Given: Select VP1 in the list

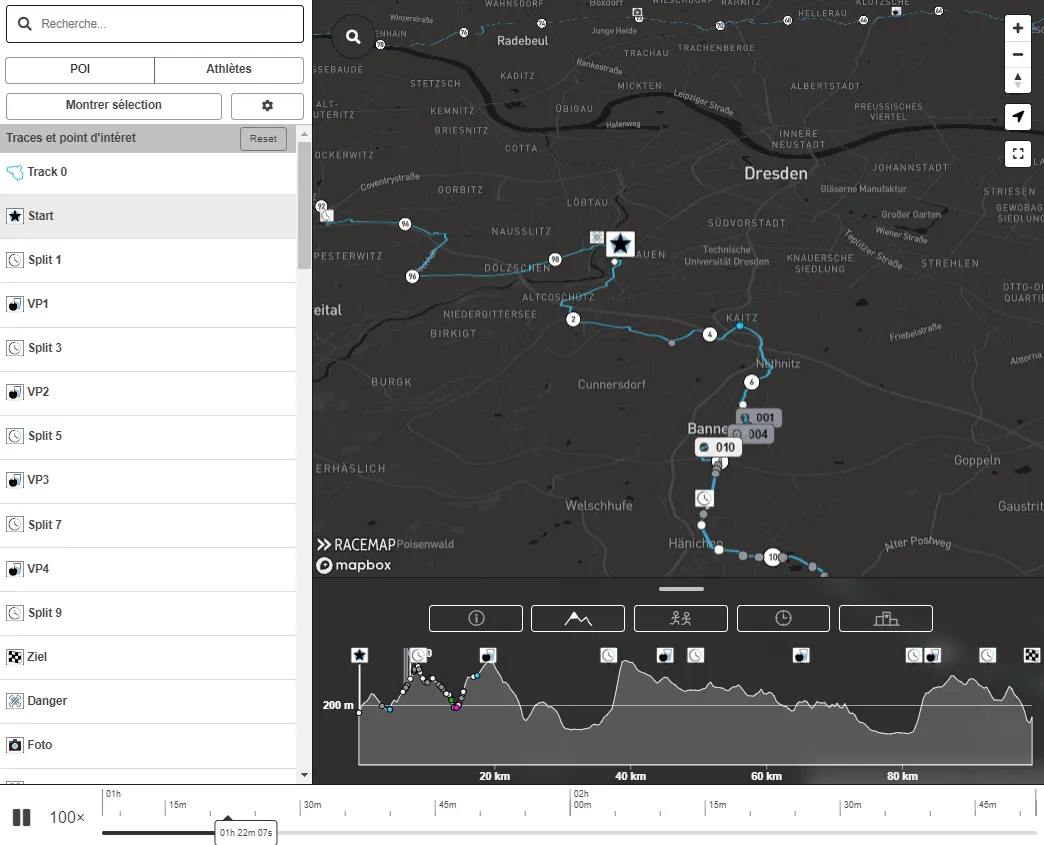Looking at the screenshot, I should (148, 304).
